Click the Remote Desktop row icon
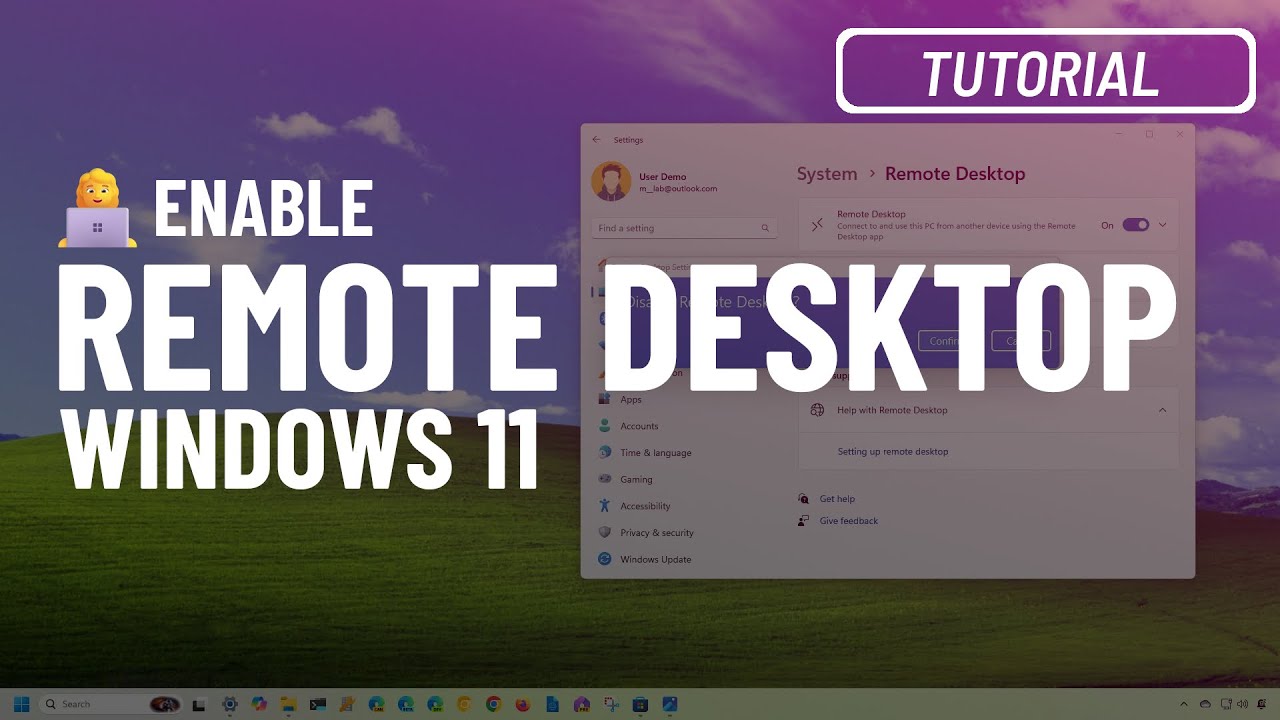The width and height of the screenshot is (1280, 720). coord(817,225)
